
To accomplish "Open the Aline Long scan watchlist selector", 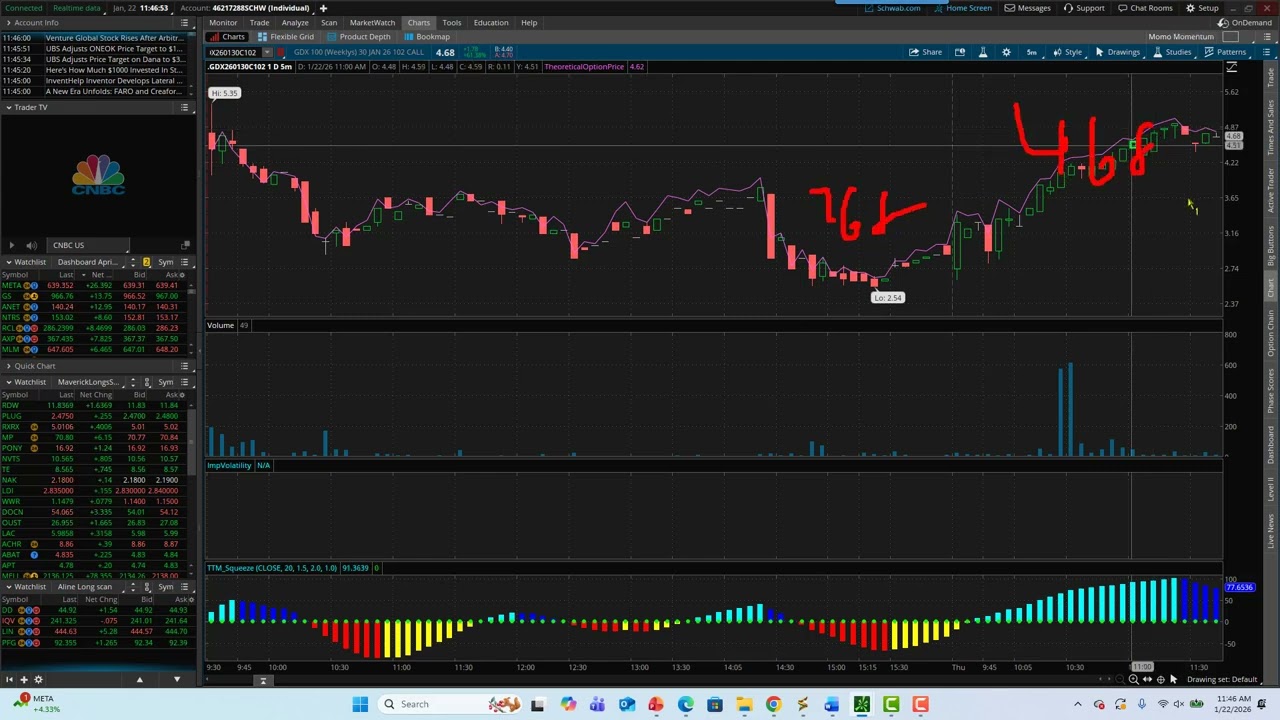I will [90, 587].
